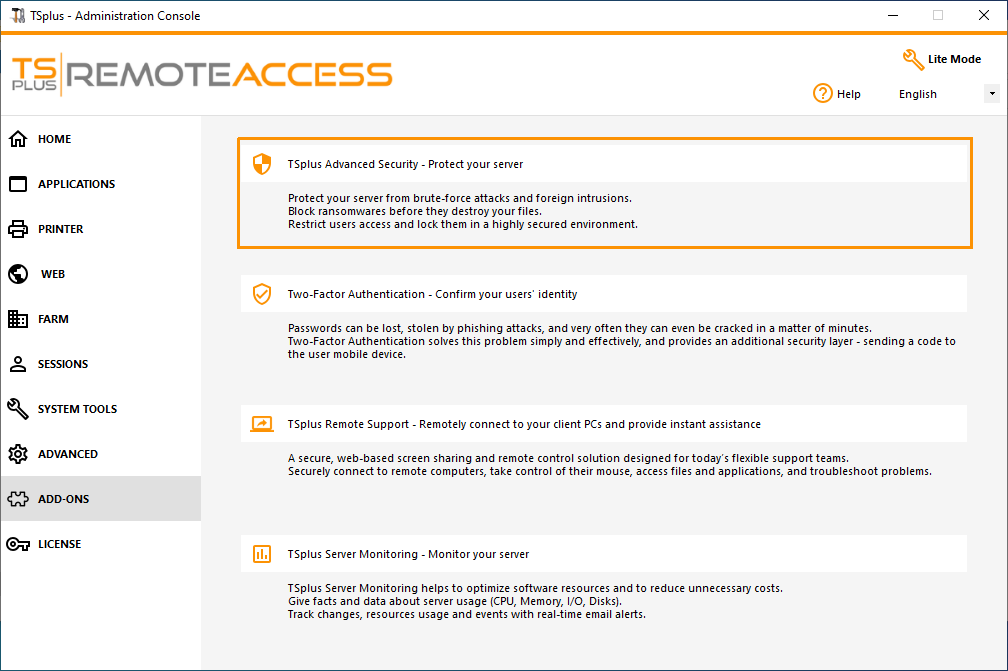Click the Two-Factor Authentication badge icon
The width and height of the screenshot is (1008, 671).
[x=262, y=294]
